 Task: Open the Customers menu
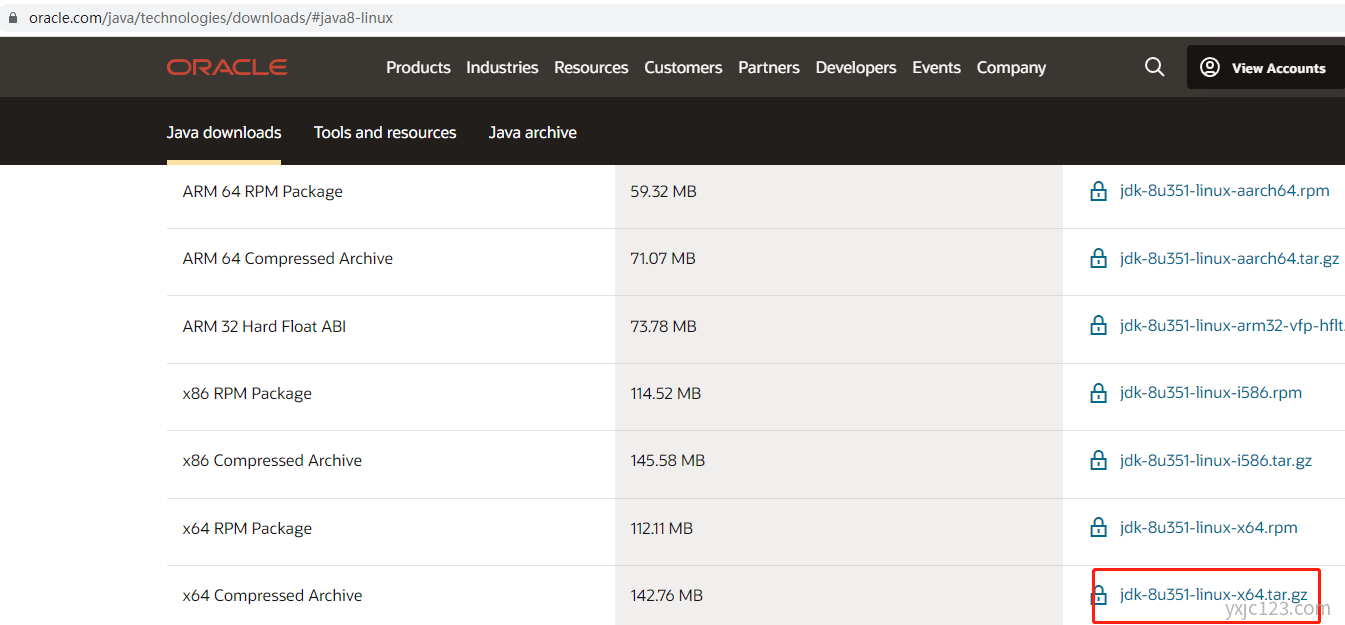pyautogui.click(x=683, y=67)
